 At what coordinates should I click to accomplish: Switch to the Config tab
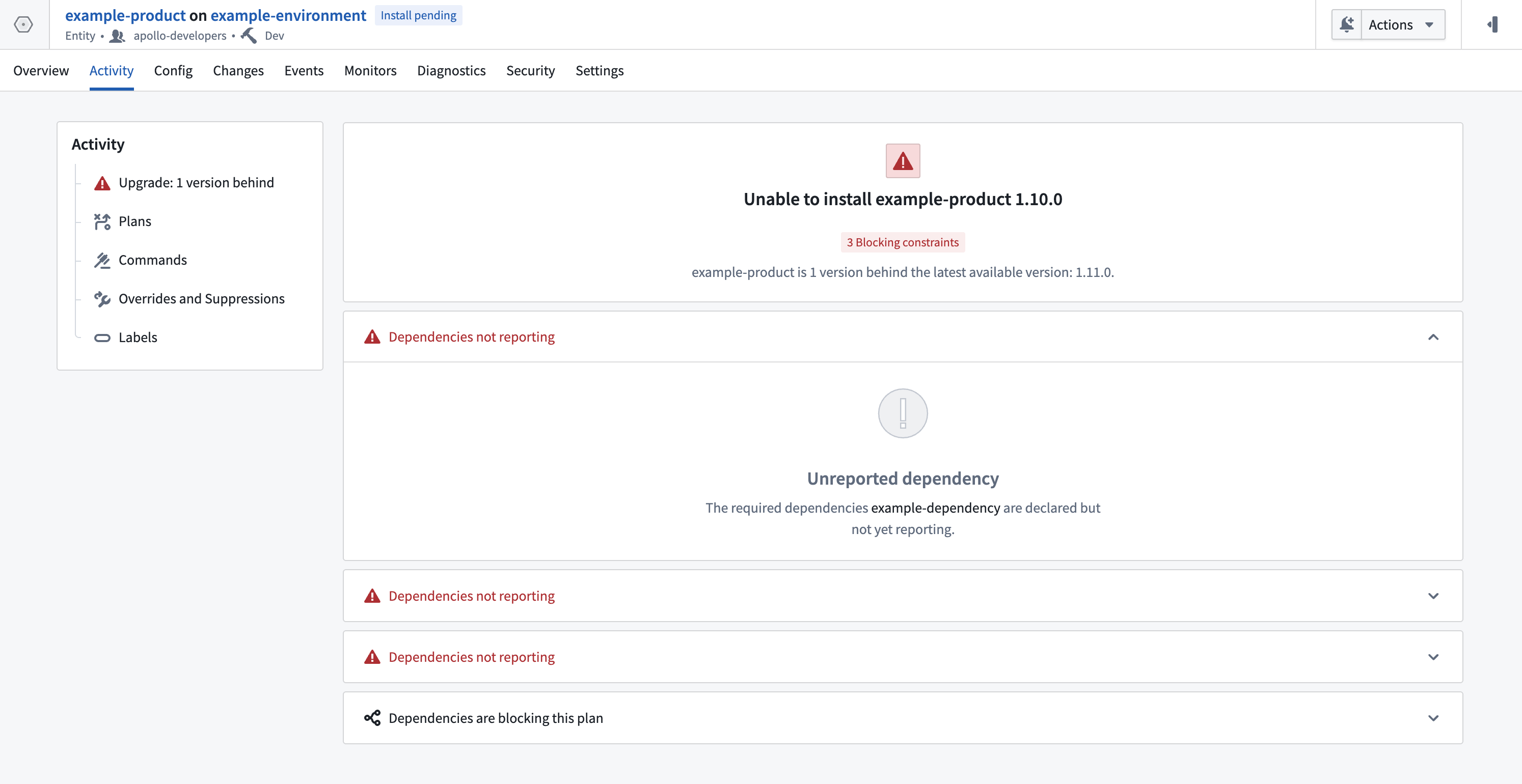[x=173, y=70]
